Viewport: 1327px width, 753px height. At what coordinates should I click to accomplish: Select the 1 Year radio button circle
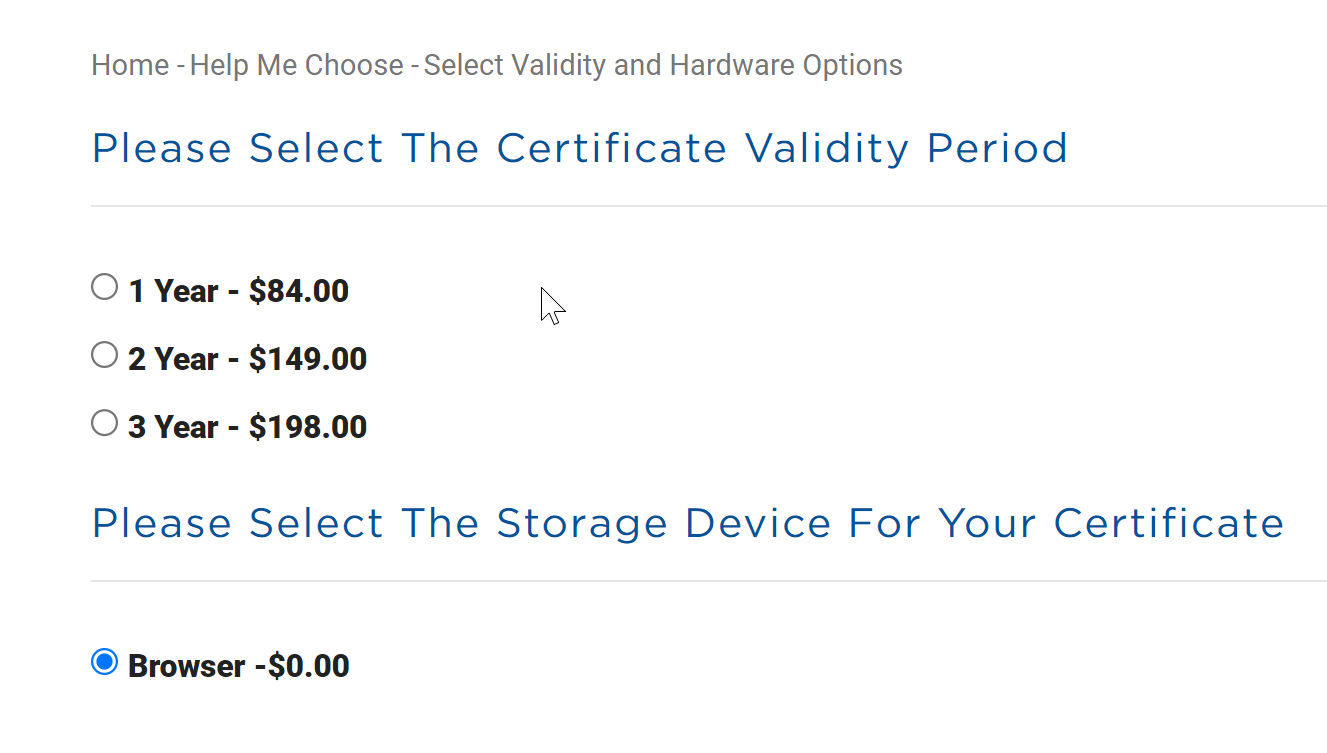104,288
